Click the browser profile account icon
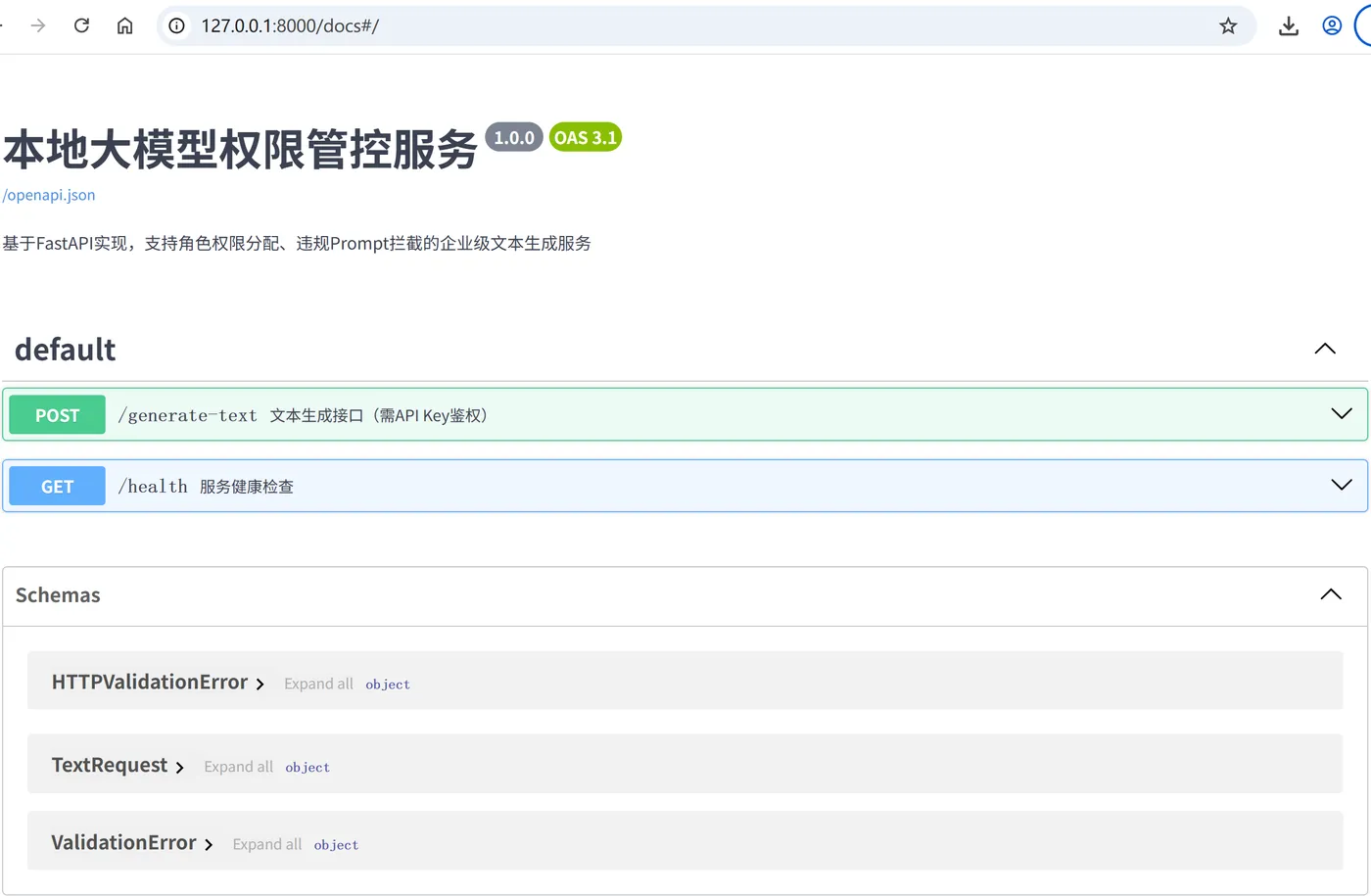 pos(1331,25)
